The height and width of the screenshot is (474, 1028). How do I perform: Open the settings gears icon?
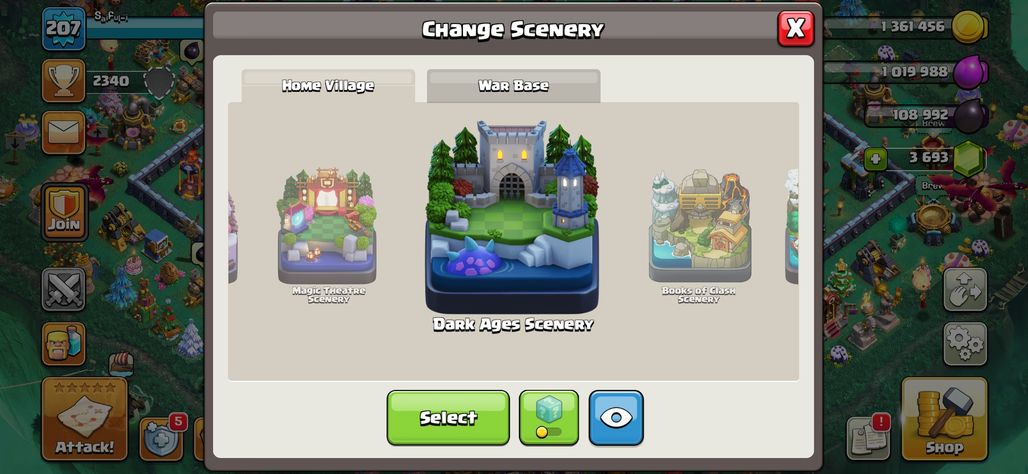[x=965, y=344]
